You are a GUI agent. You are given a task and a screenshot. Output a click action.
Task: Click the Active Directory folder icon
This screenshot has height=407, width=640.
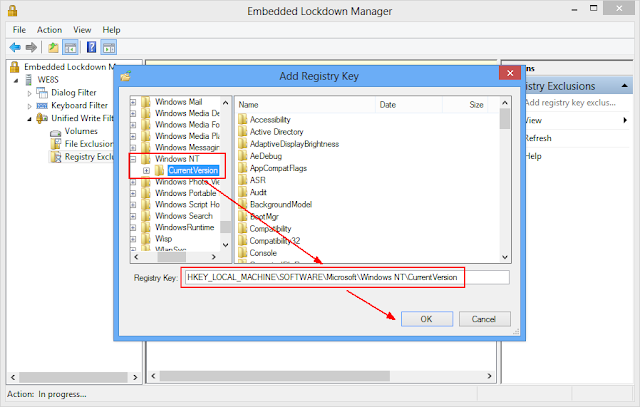point(242,131)
